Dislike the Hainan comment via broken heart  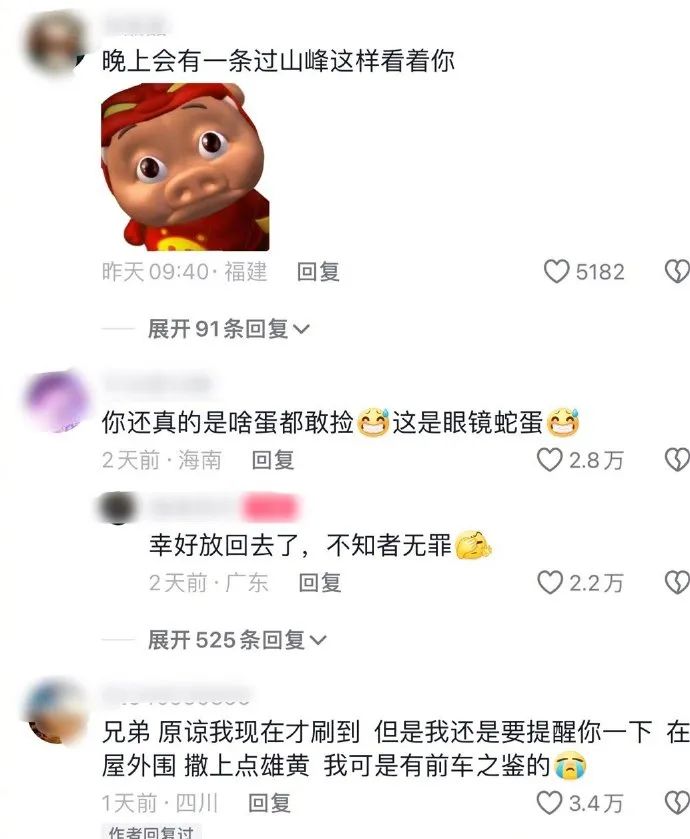(677, 460)
